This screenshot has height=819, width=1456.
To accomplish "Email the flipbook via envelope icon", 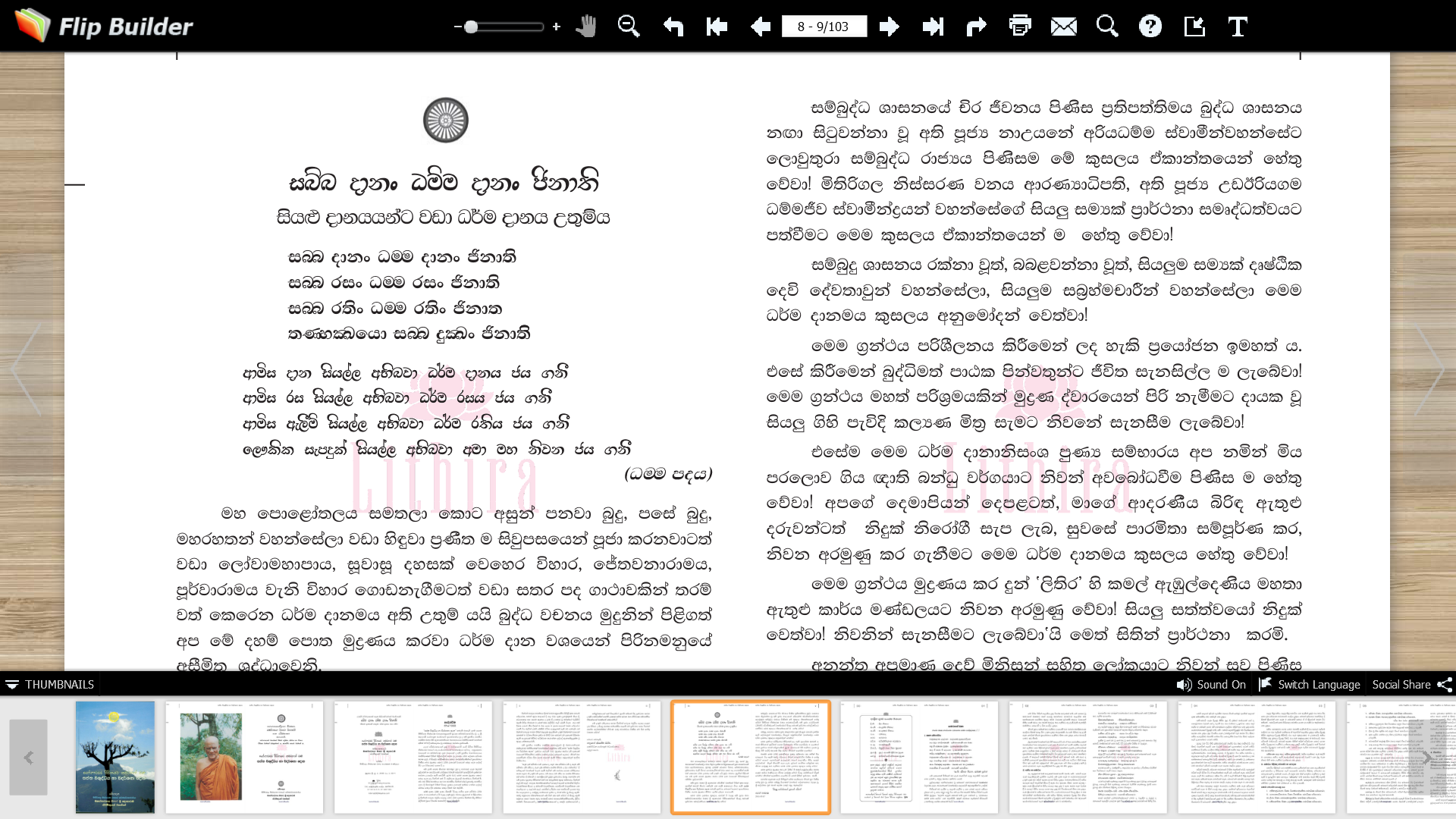I will [1064, 27].
